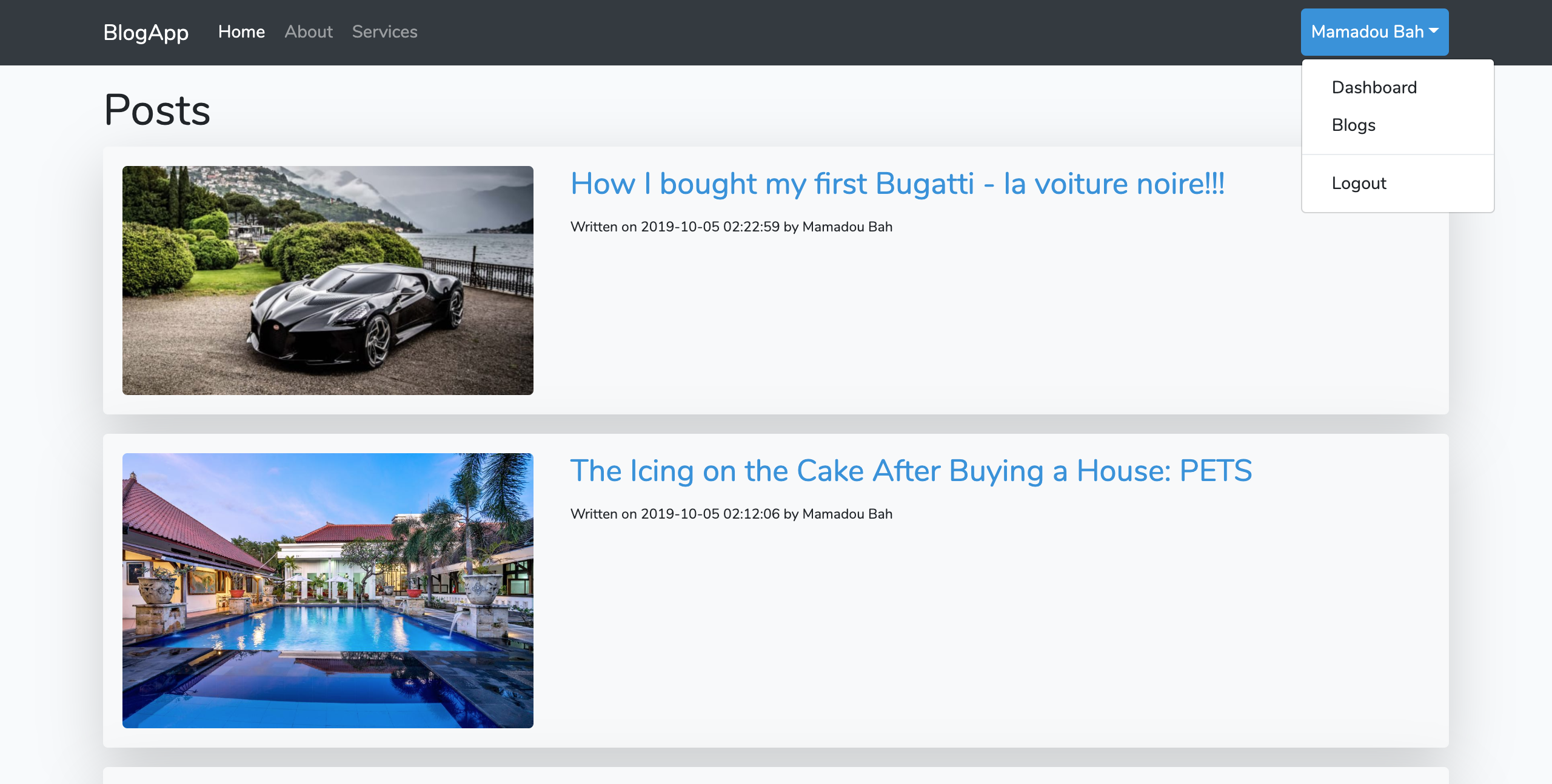Collapse the Mamadou Bah user dropdown
The image size is (1552, 784).
(x=1366, y=32)
